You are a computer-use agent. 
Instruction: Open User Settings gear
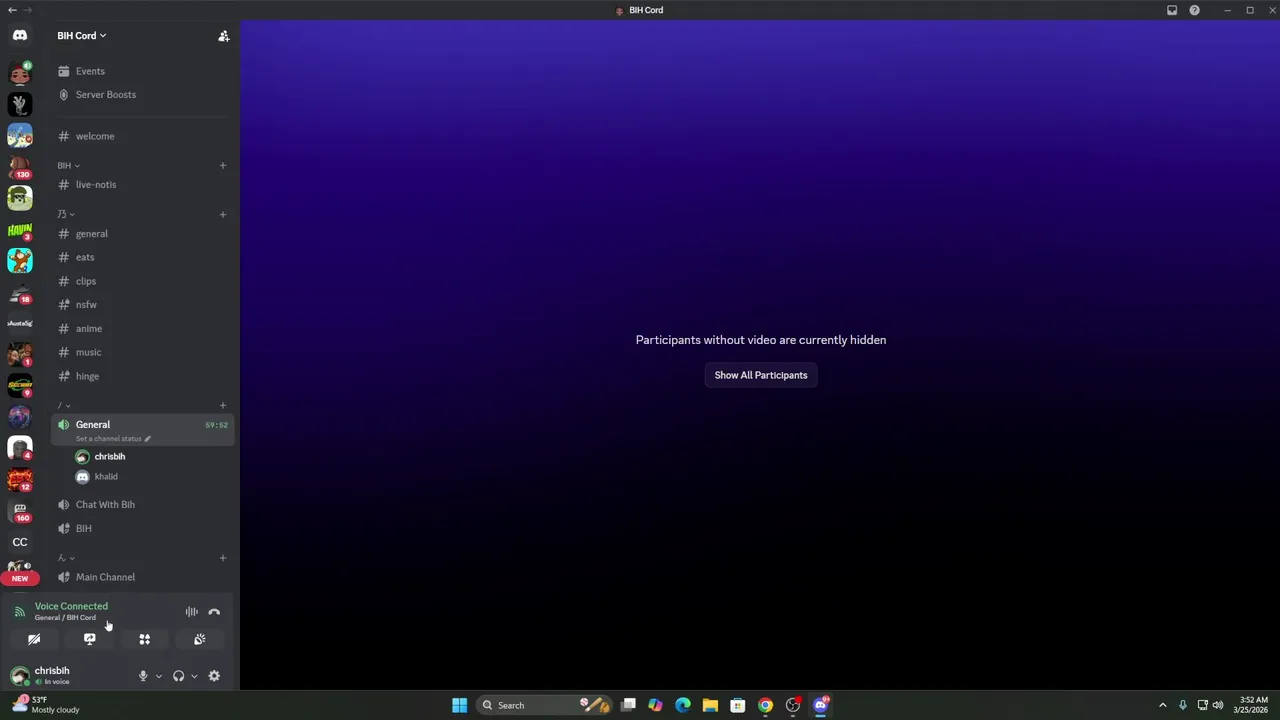click(x=214, y=676)
